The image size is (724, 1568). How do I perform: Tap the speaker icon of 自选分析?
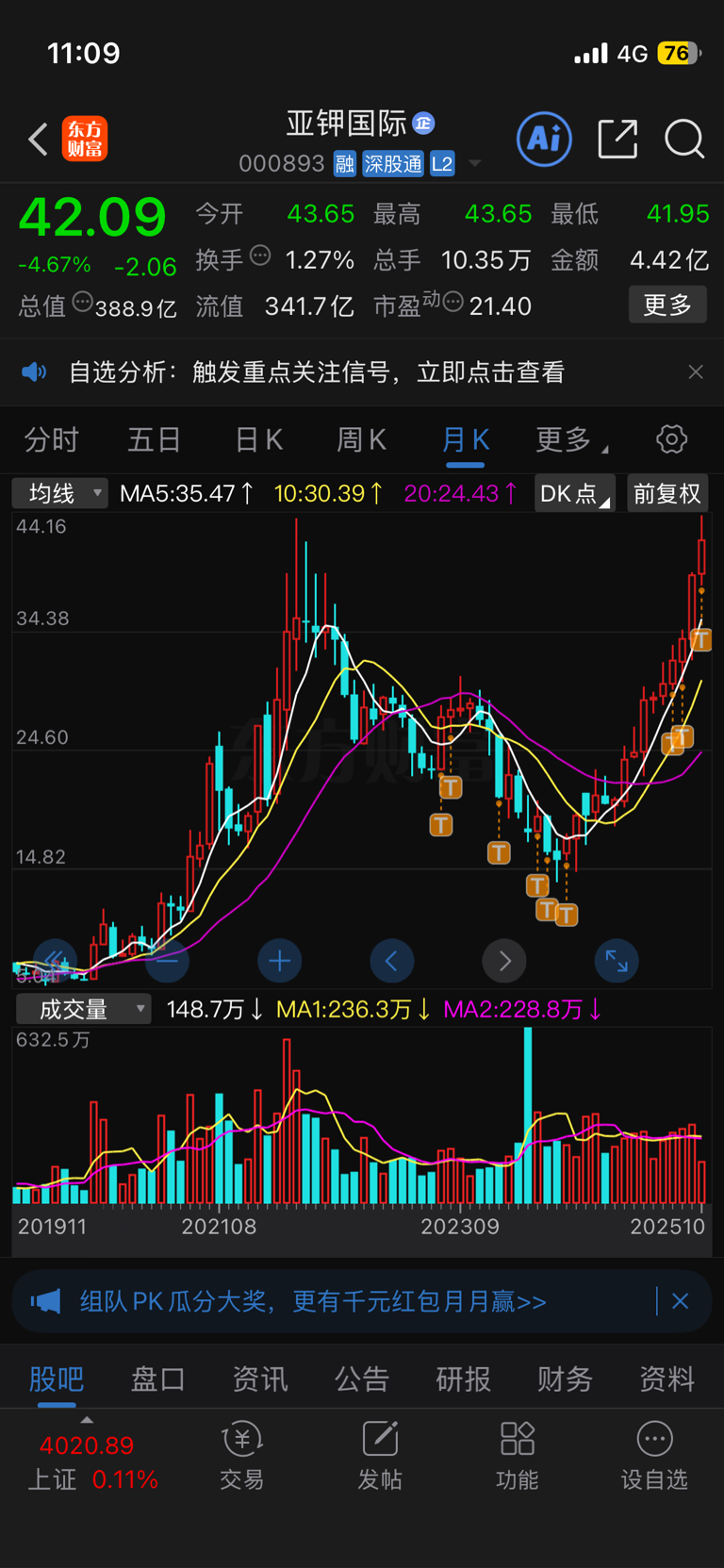34,372
